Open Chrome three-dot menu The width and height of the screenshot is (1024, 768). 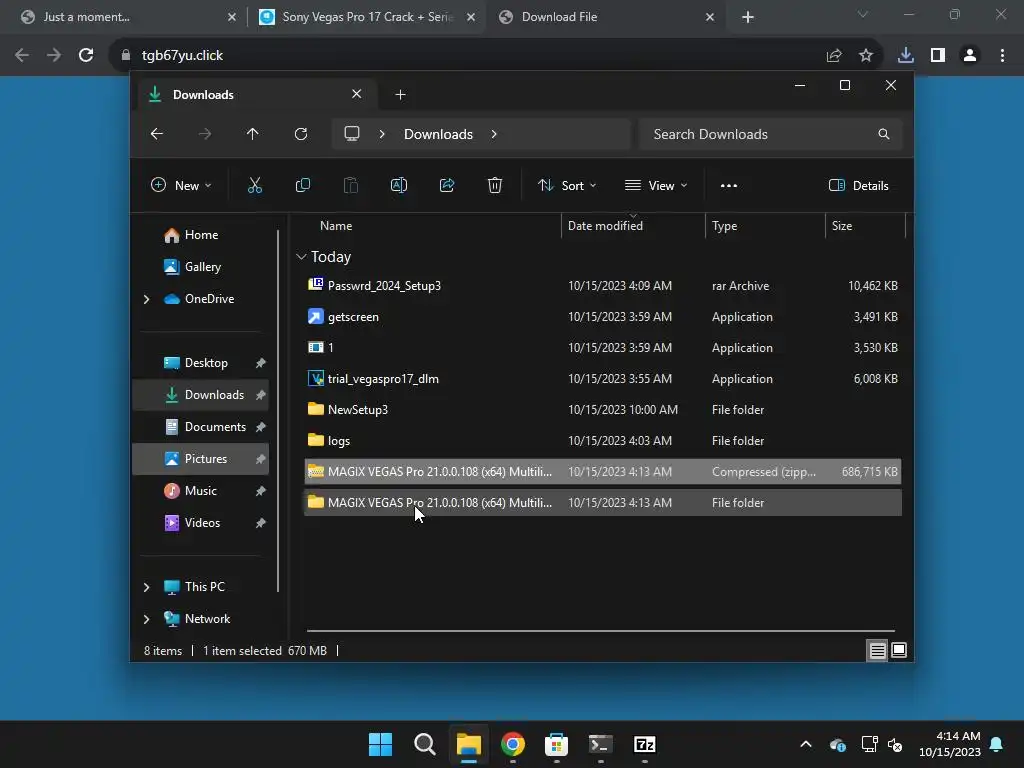pyautogui.click(x=1002, y=56)
